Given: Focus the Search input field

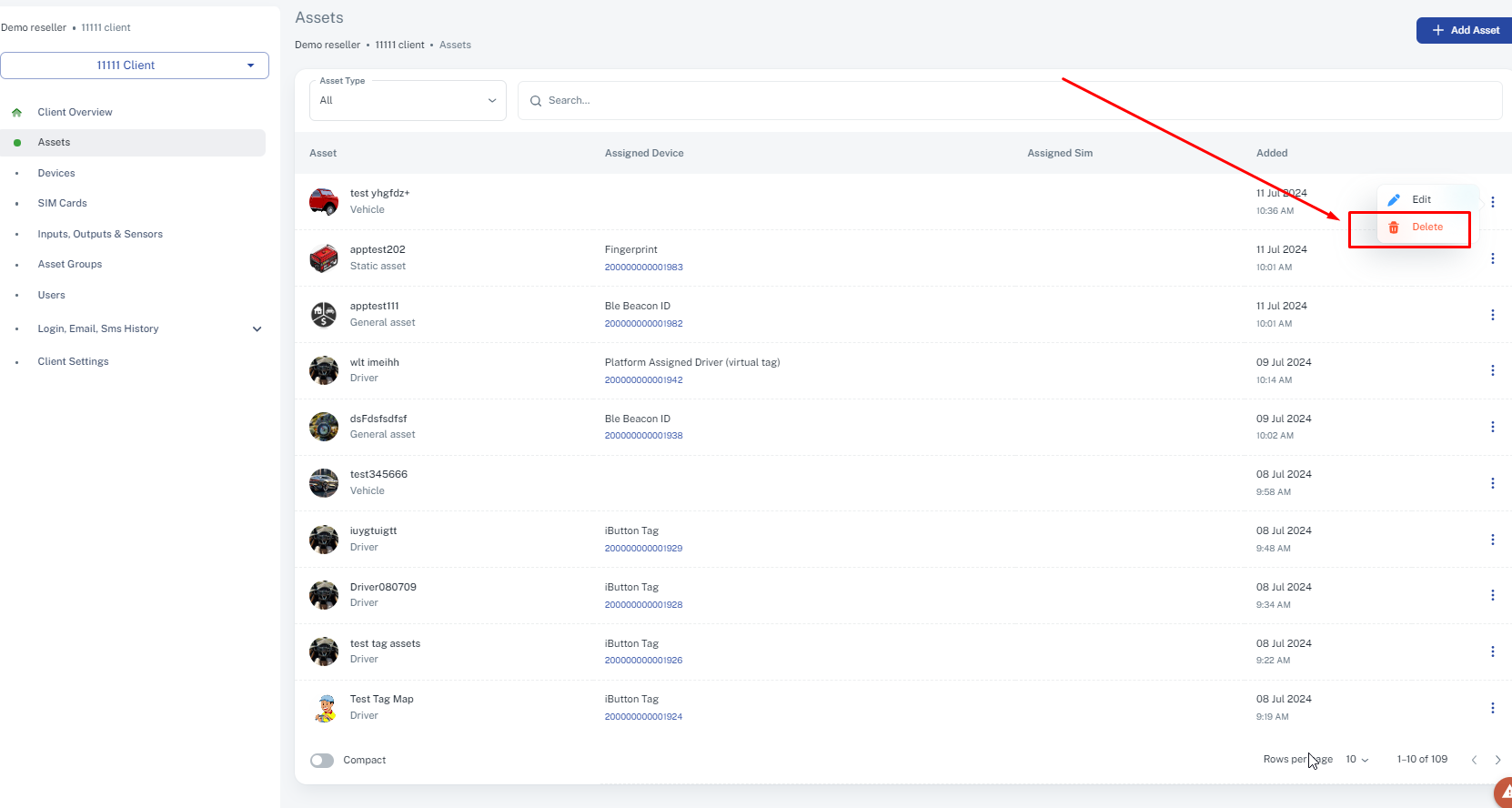Looking at the screenshot, I should click(1010, 100).
